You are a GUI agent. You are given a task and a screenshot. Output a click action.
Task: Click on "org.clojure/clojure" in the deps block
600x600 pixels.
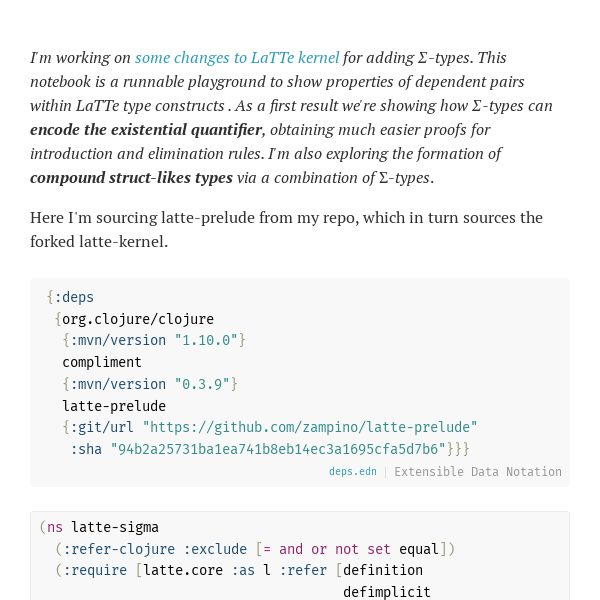pyautogui.click(x=138, y=319)
